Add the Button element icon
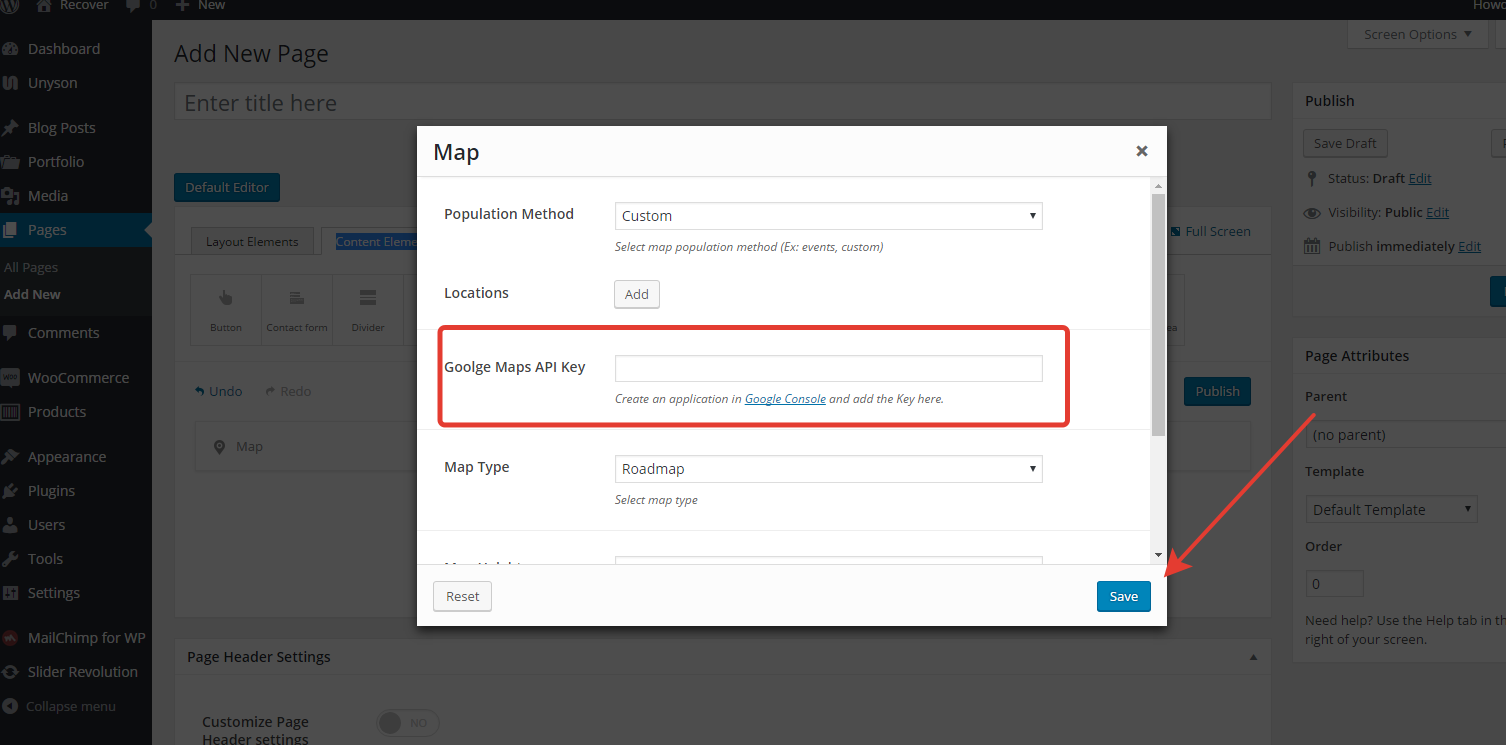Image resolution: width=1506 pixels, height=745 pixels. point(226,298)
